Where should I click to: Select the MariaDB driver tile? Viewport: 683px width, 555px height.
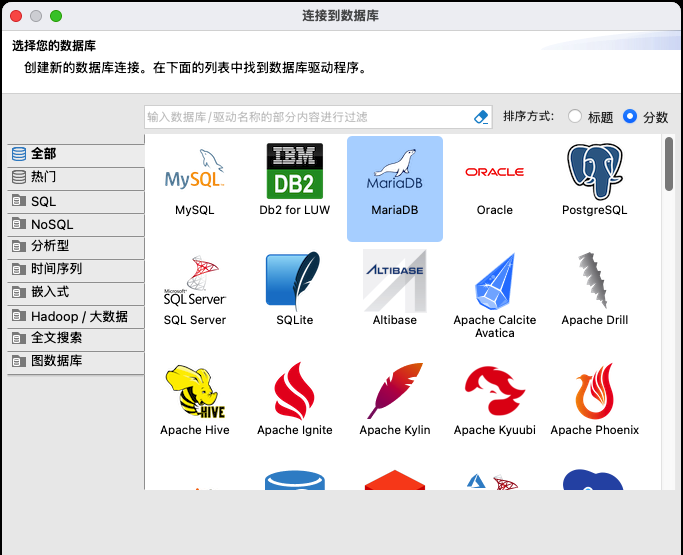tap(395, 189)
